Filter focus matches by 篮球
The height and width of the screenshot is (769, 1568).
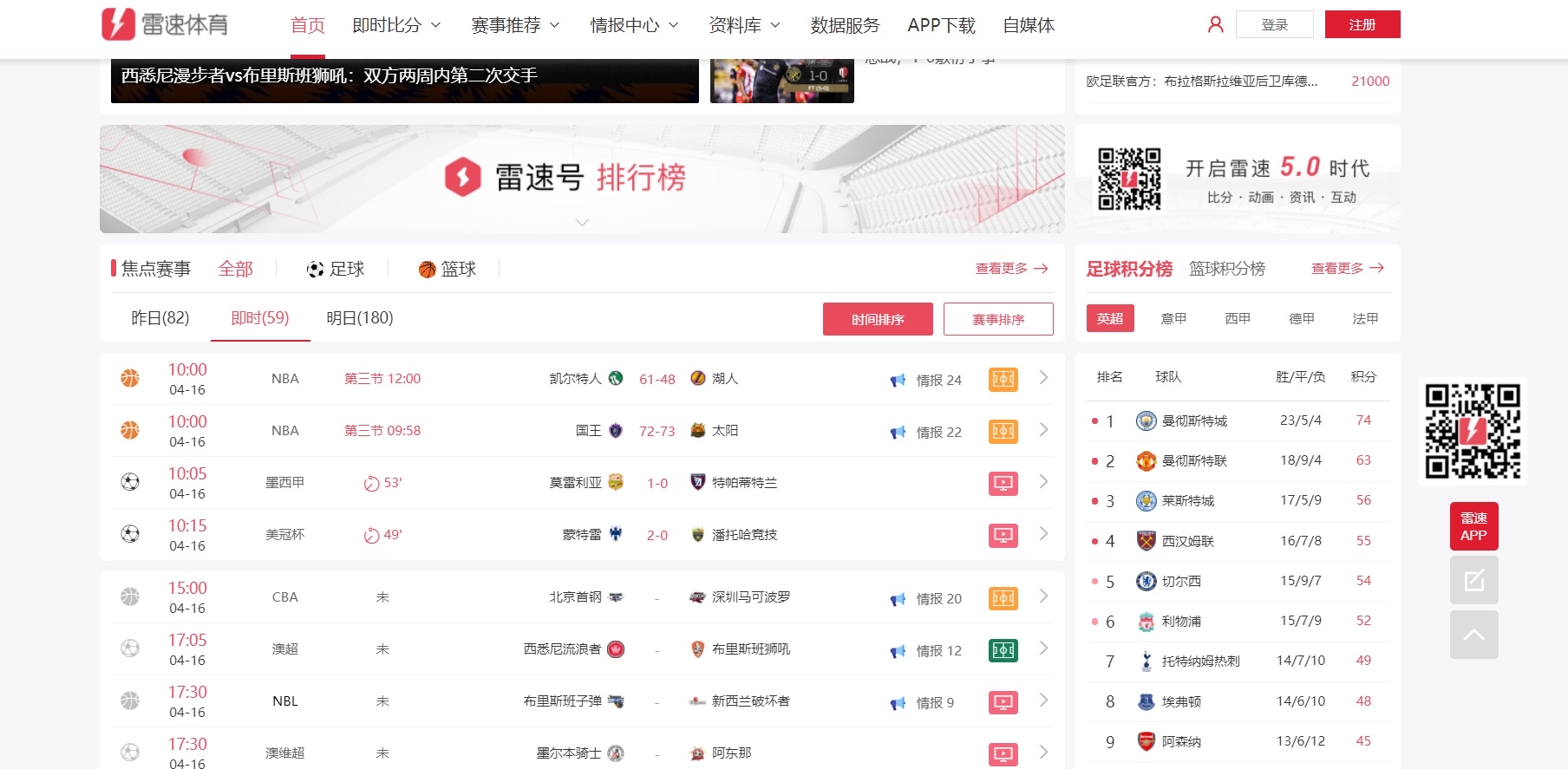(x=448, y=270)
